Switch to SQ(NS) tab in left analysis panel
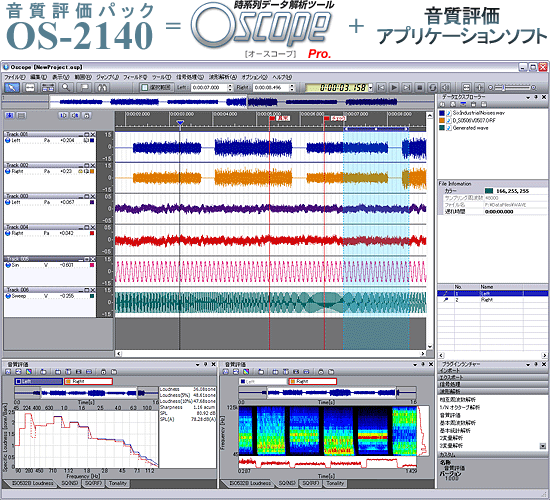 pos(69,483)
